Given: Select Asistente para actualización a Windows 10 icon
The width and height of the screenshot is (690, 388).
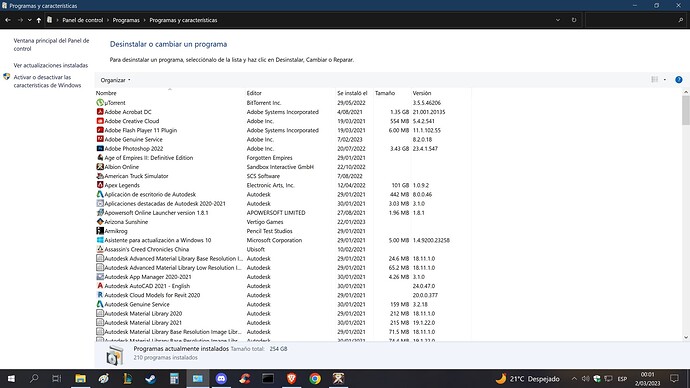Looking at the screenshot, I should 100,240.
